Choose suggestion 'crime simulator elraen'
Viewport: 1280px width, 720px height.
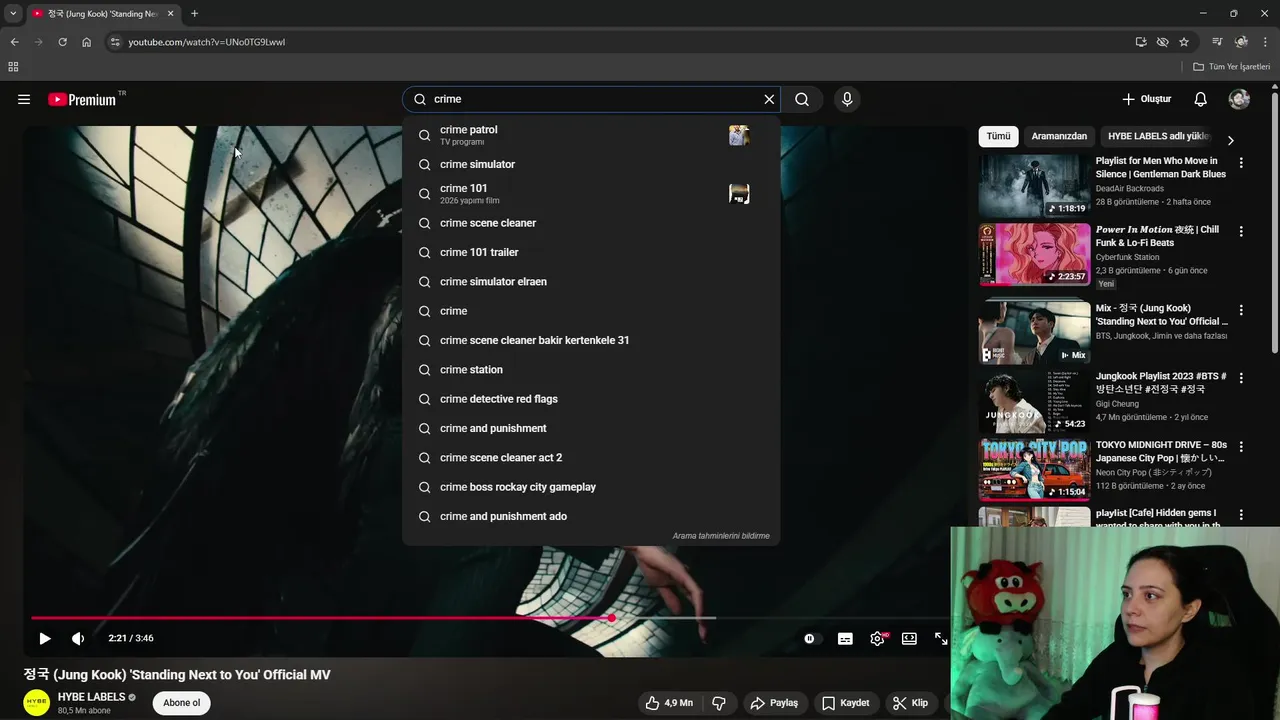click(x=591, y=282)
